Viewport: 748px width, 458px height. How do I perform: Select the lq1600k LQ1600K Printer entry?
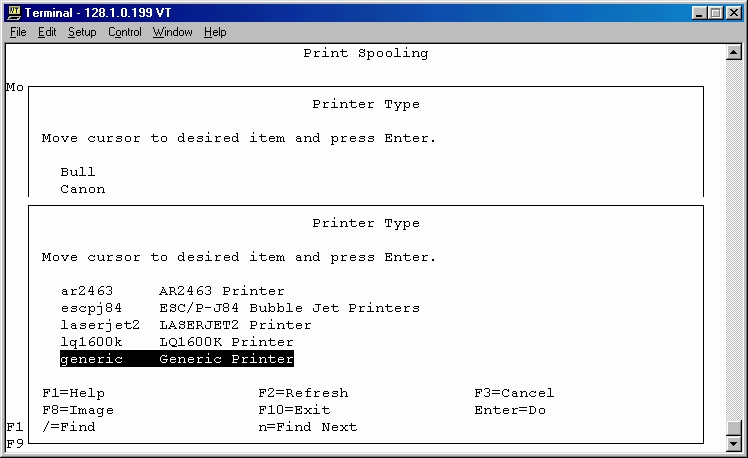[x=177, y=342]
